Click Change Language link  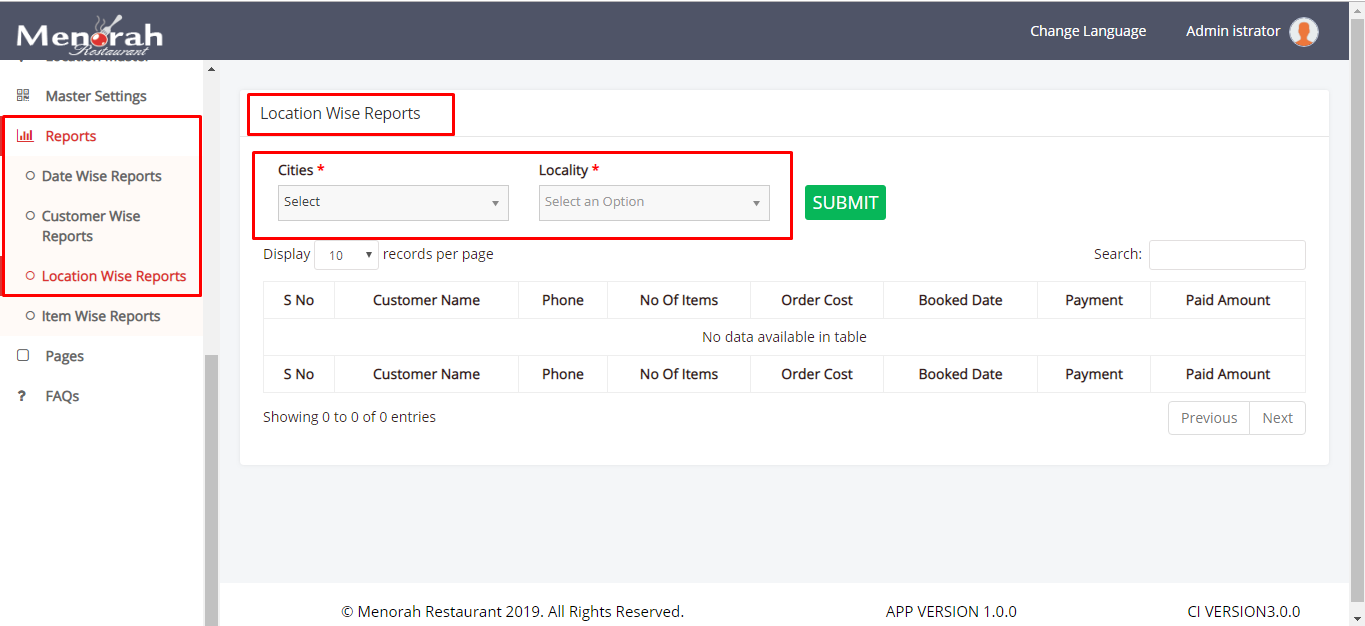coord(1088,31)
